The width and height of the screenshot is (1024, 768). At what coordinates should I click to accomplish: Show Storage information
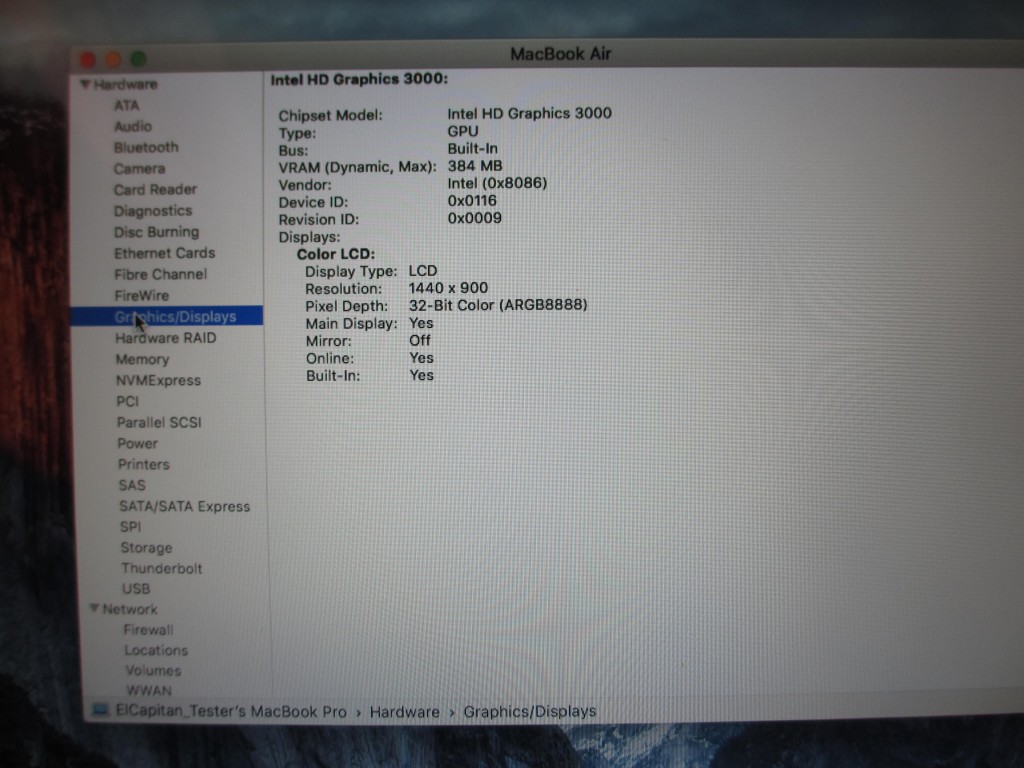pyautogui.click(x=146, y=548)
